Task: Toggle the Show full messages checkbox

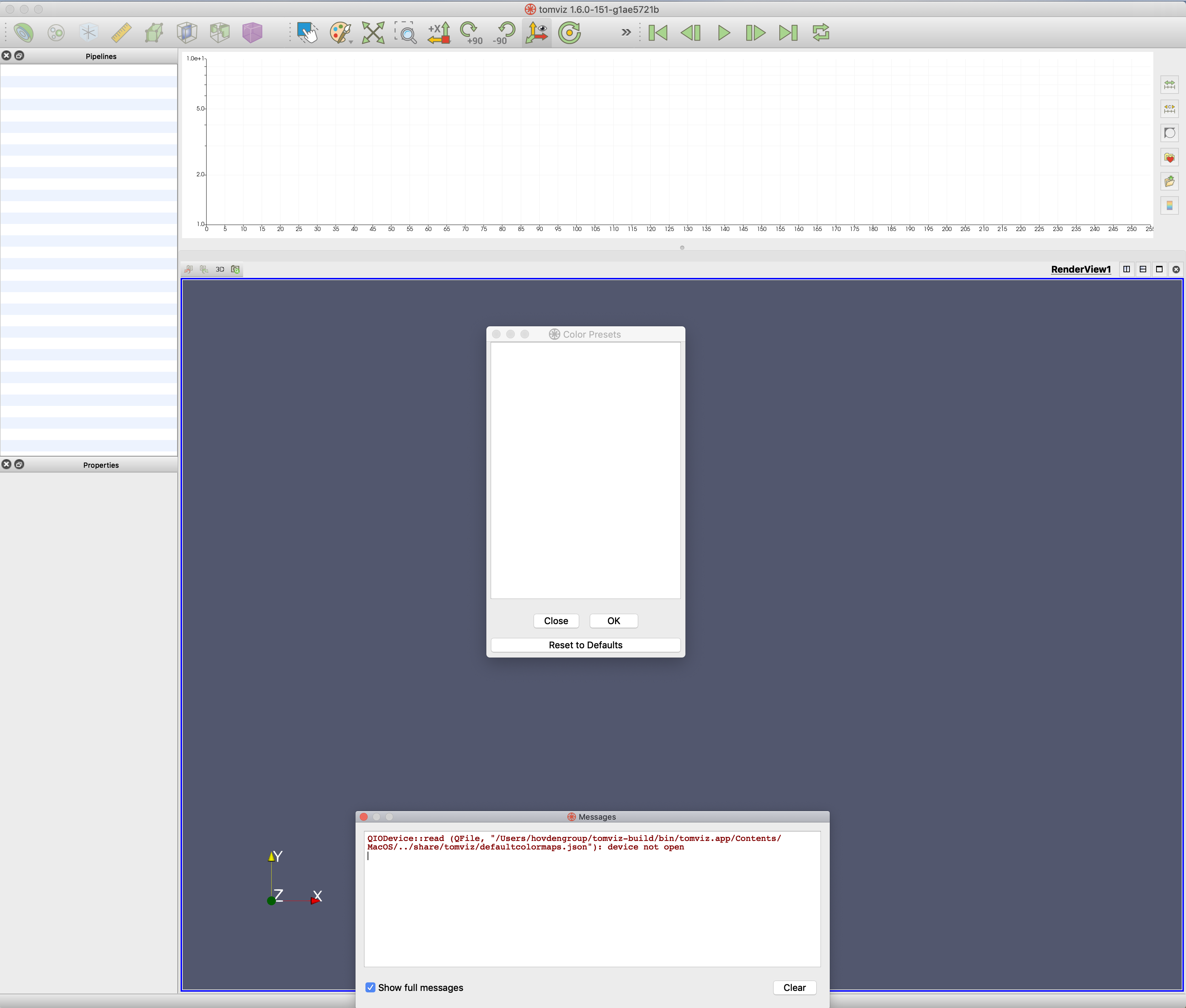Action: tap(371, 987)
